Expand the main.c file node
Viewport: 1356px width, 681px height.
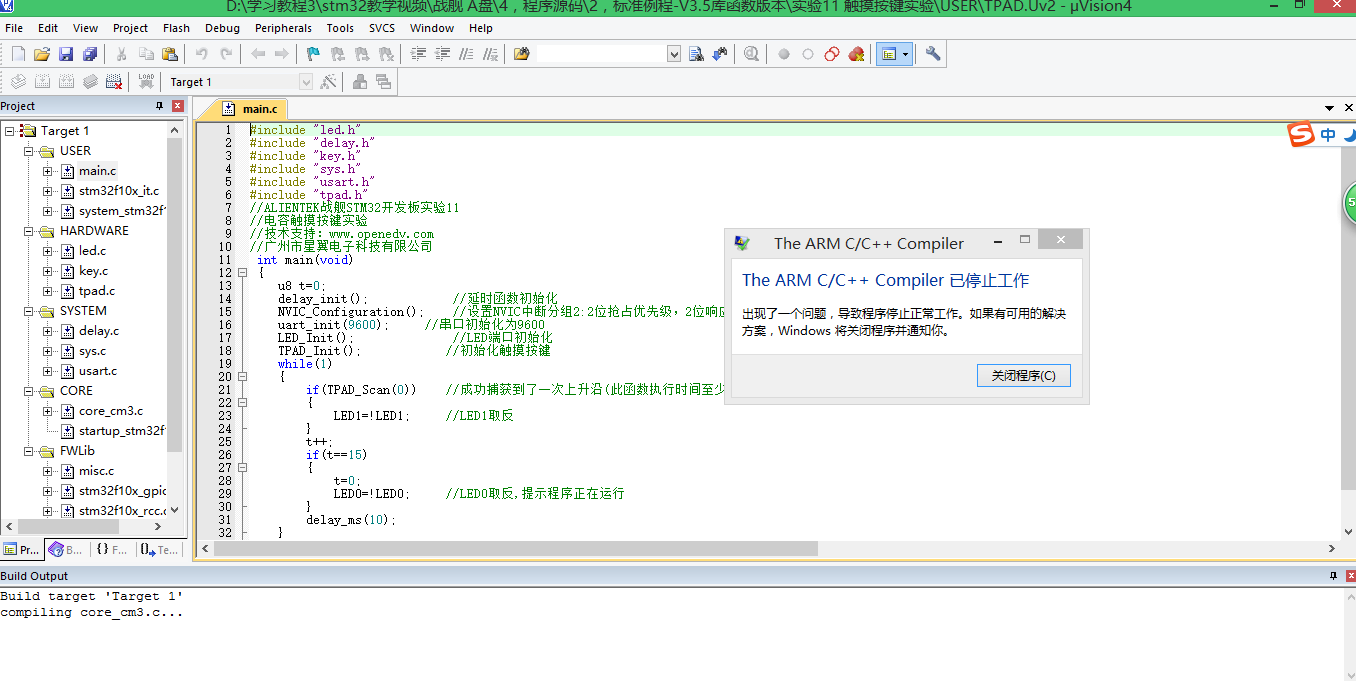click(48, 171)
